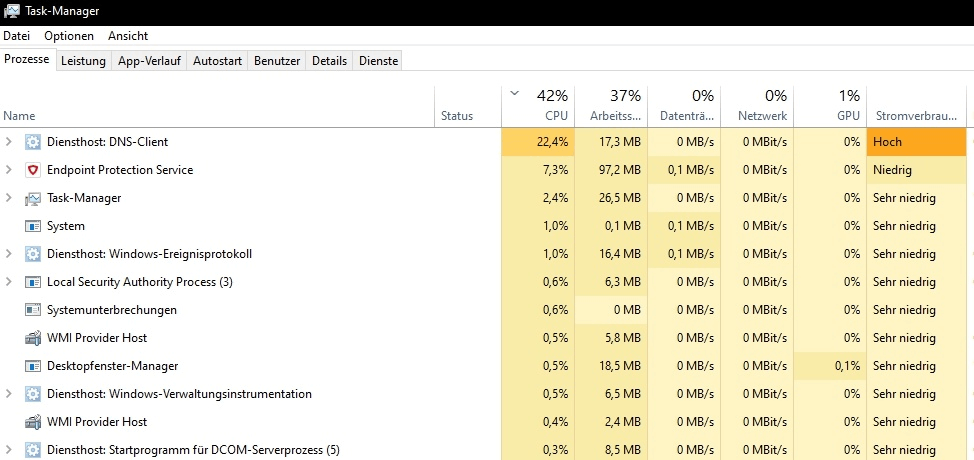Select the Diensthost: DNS-Client process name
This screenshot has width=974, height=460.
tap(107, 142)
